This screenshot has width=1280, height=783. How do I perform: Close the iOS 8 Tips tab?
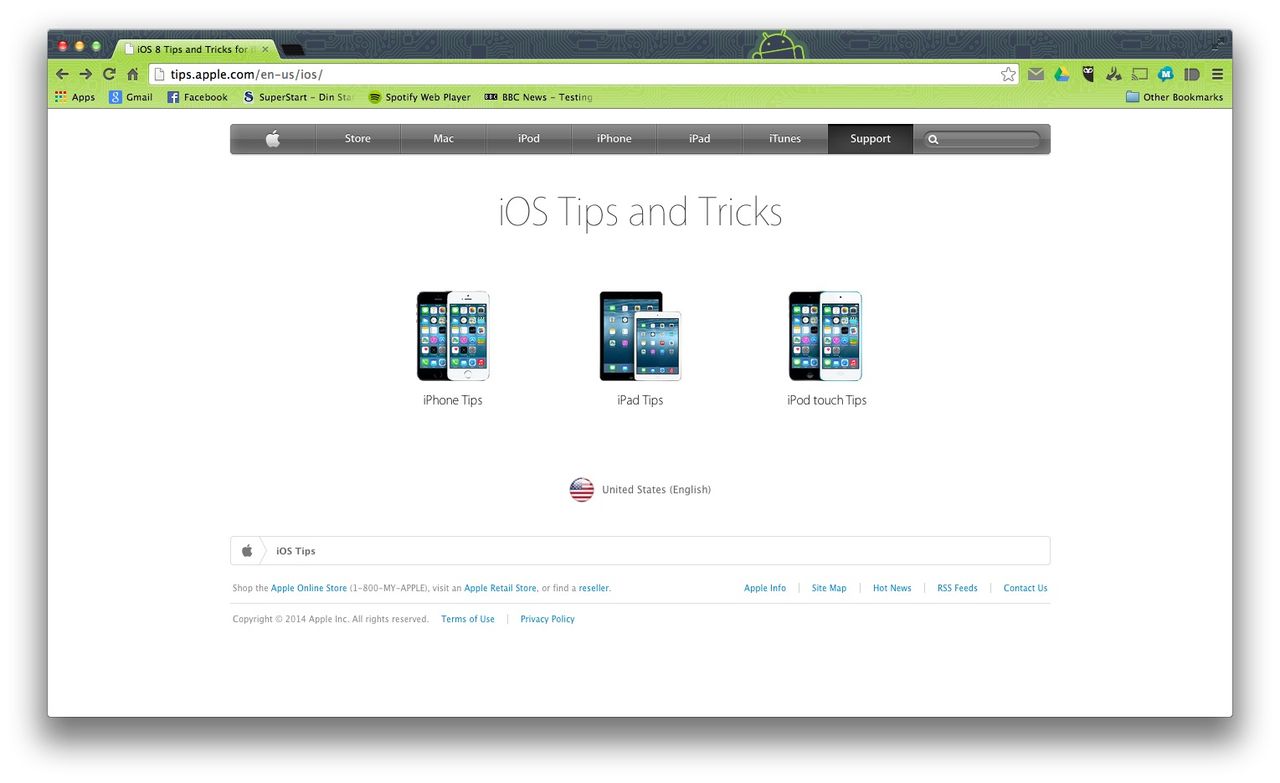tap(265, 49)
